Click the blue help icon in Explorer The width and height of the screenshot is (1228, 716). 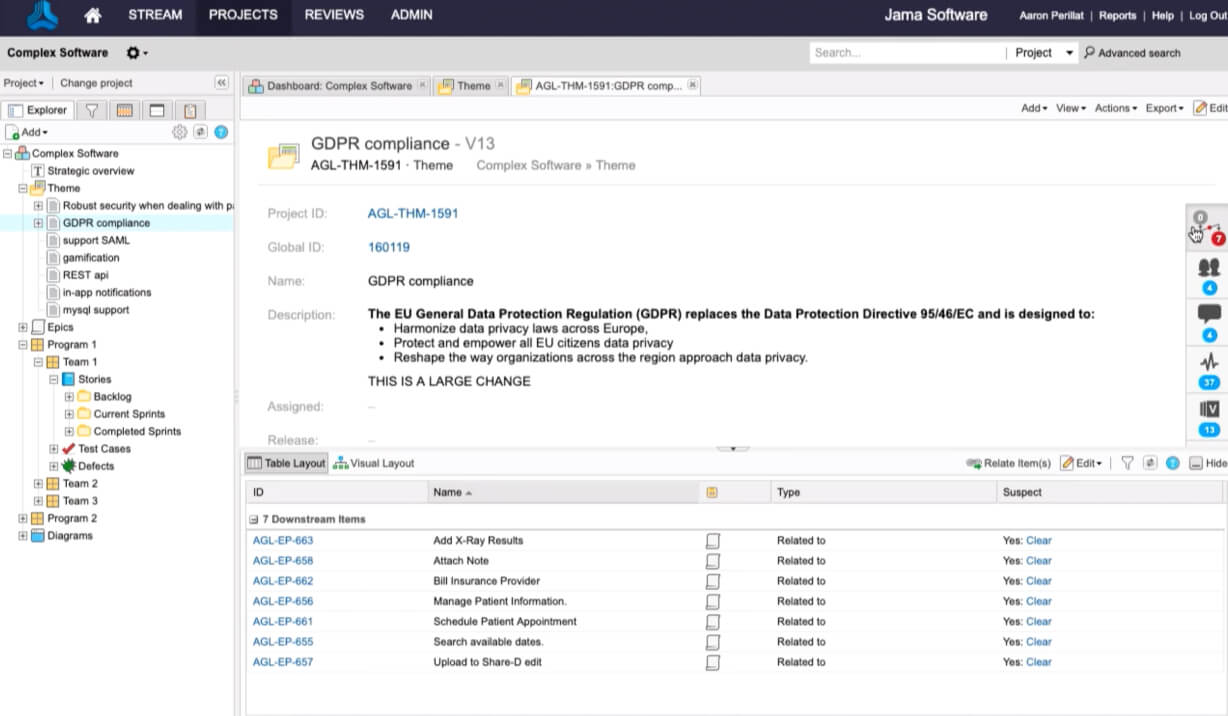[221, 132]
